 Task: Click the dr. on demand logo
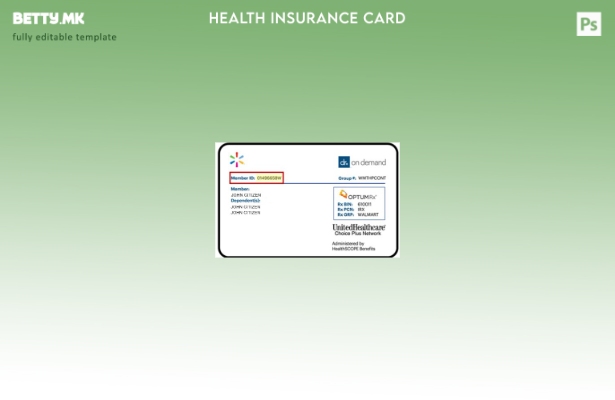[x=361, y=162]
